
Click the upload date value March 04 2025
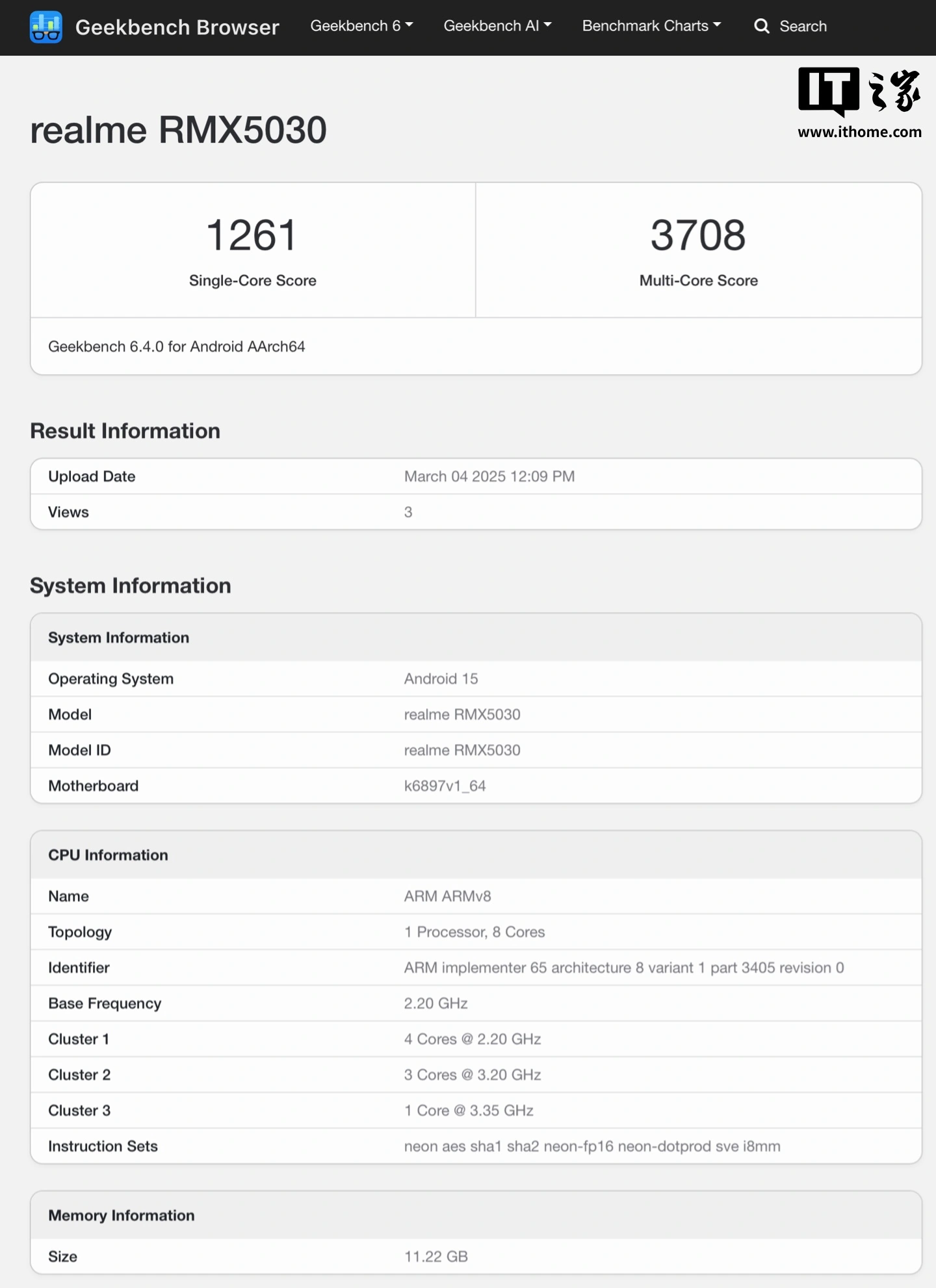click(x=489, y=476)
